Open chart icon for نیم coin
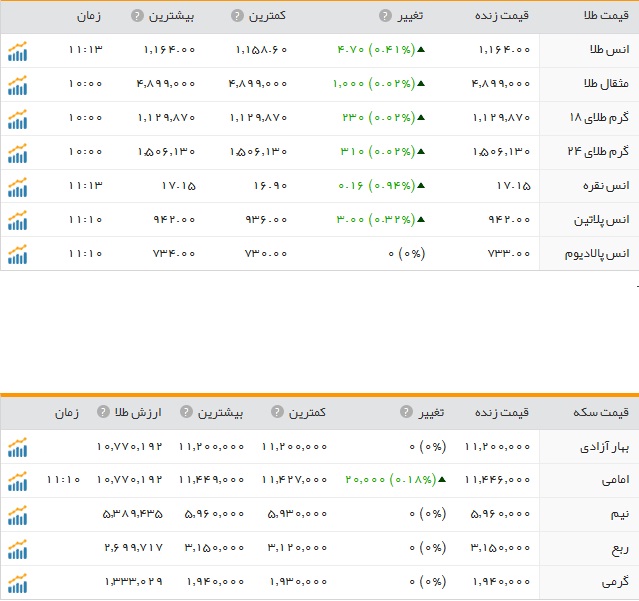The height and width of the screenshot is (601, 639). tap(18, 515)
